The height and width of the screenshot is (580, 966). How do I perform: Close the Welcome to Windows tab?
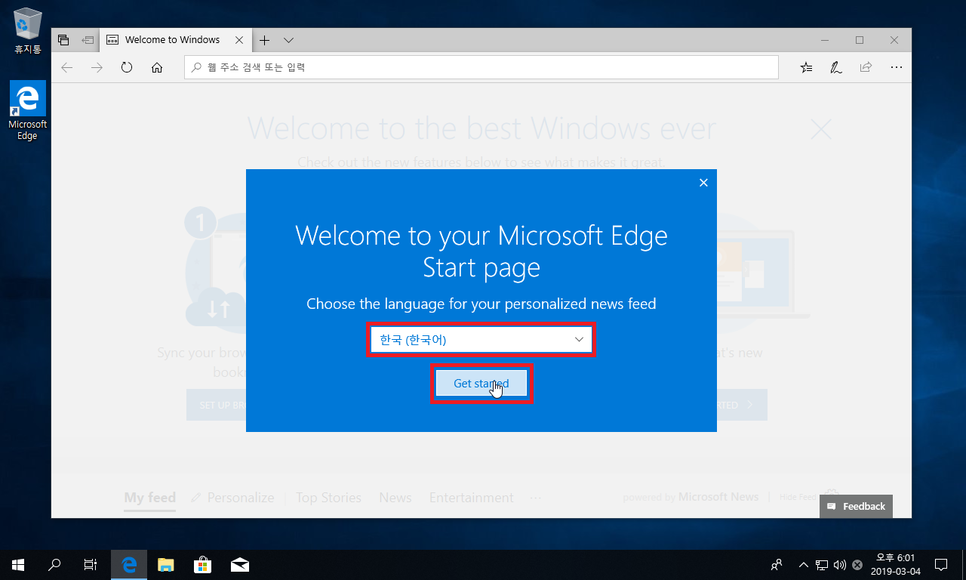(x=239, y=40)
